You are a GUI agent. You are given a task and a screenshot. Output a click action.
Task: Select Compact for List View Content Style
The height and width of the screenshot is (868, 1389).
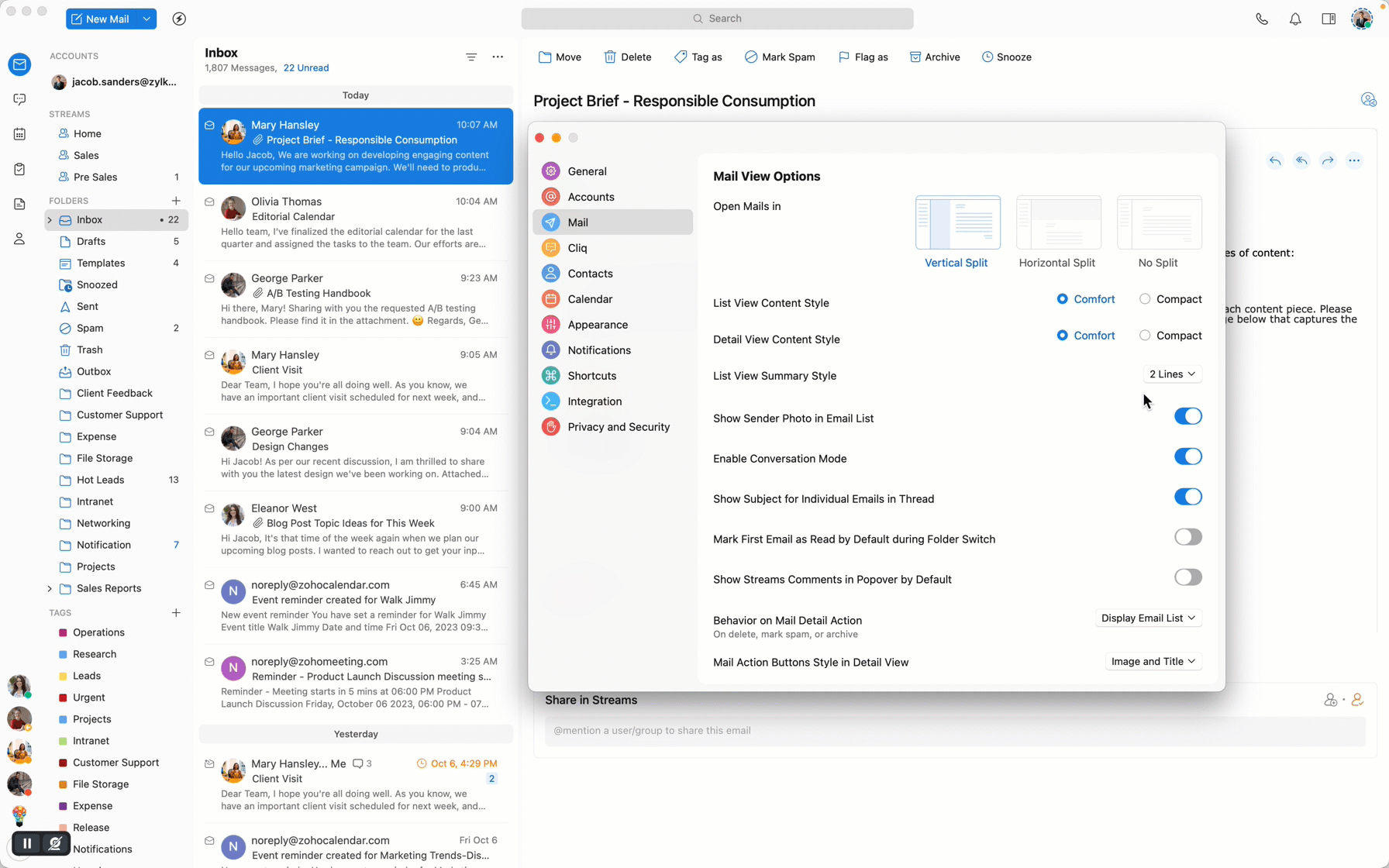point(1145,299)
